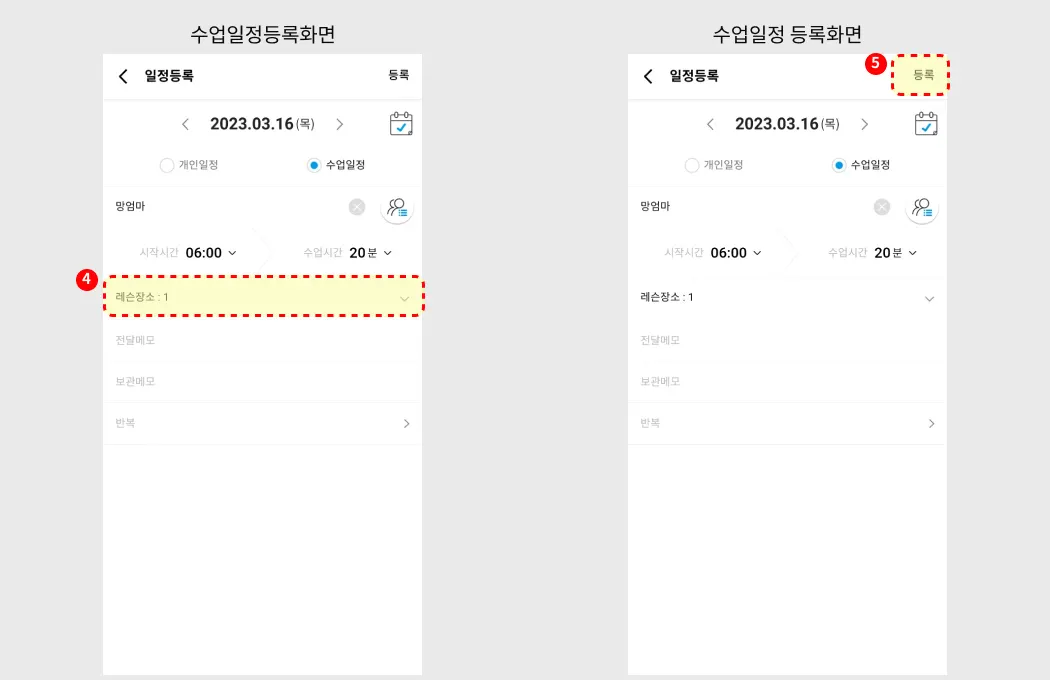Go back using left screen's back arrow
This screenshot has width=1050, height=680.
click(123, 76)
